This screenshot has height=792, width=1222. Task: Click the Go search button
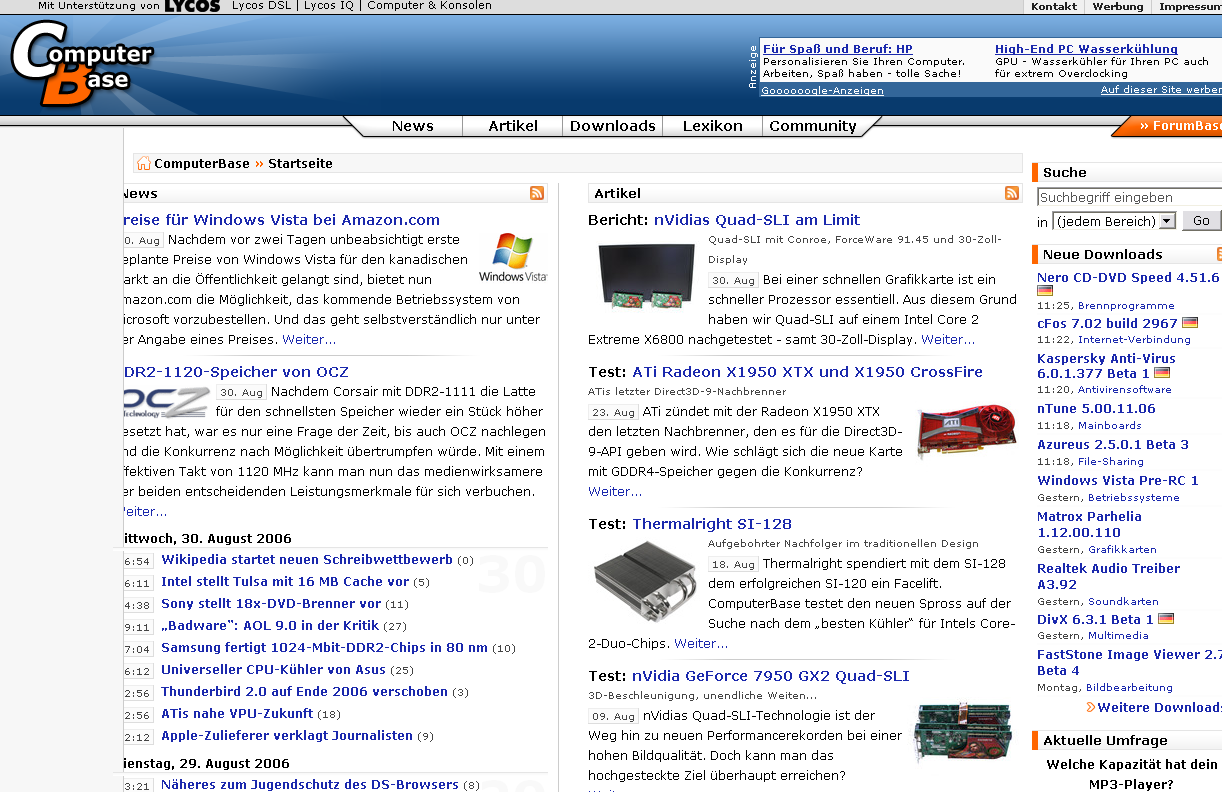click(x=1201, y=221)
